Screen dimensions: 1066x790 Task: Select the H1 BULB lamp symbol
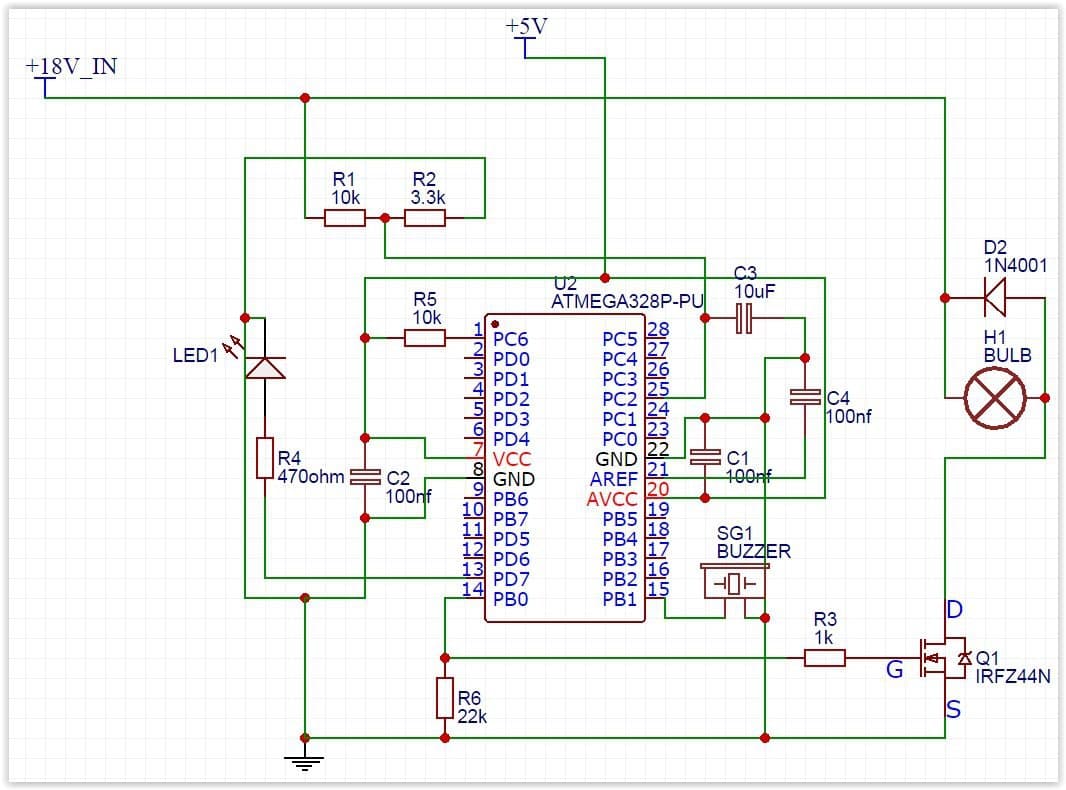[995, 398]
